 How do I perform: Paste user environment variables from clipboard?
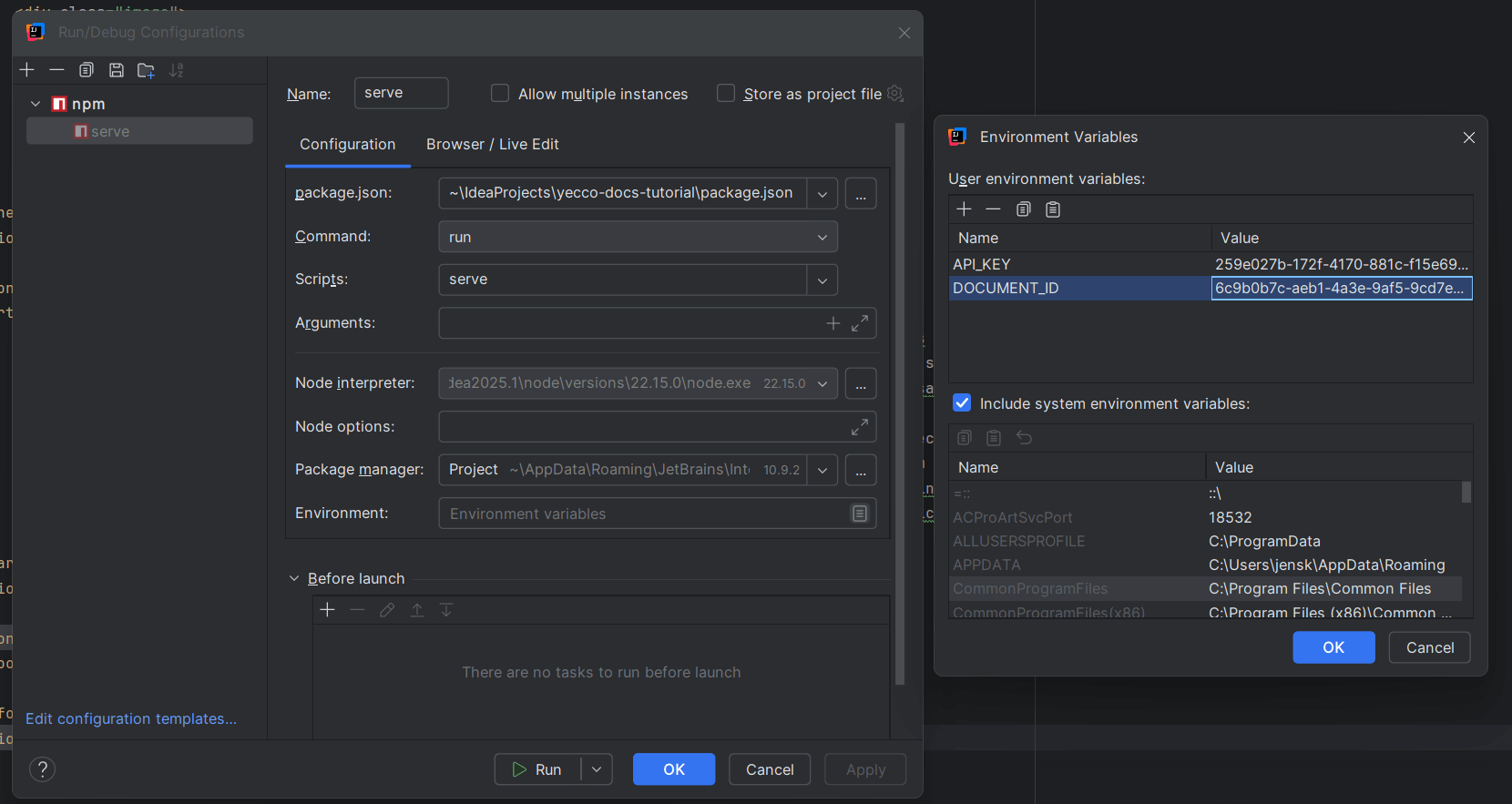click(x=1053, y=209)
